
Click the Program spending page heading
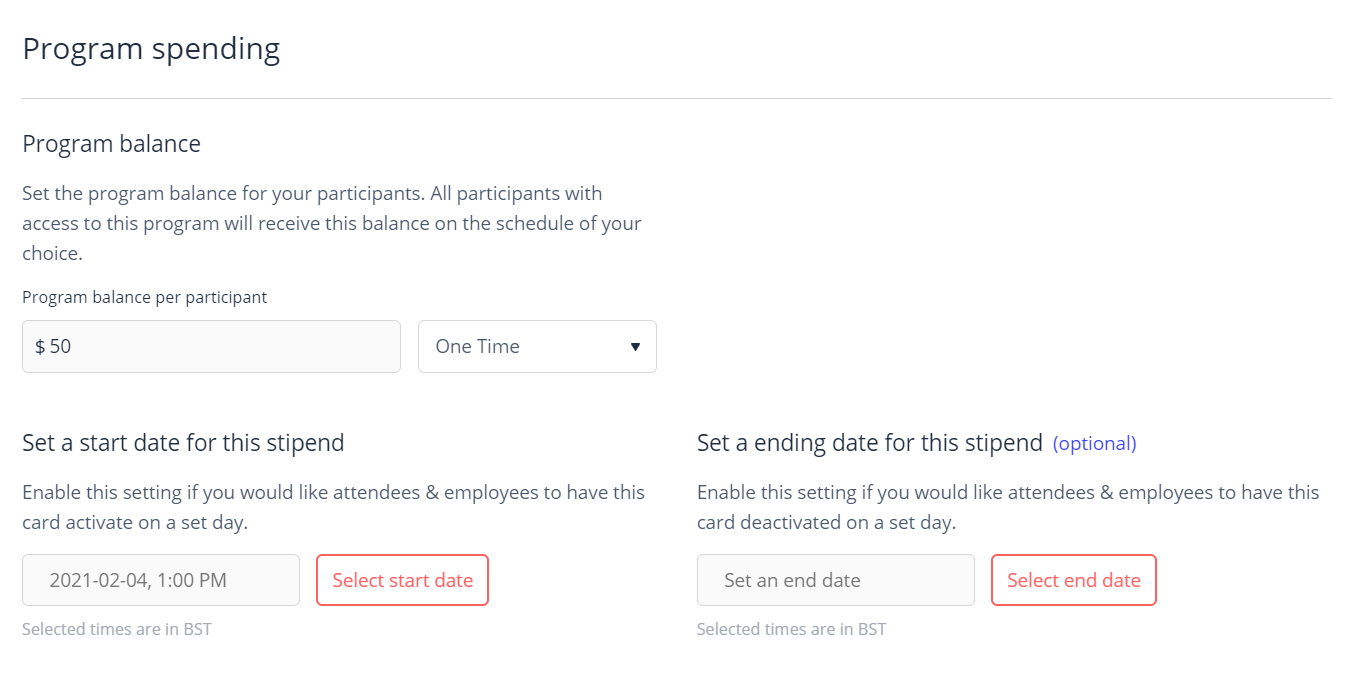(151, 48)
